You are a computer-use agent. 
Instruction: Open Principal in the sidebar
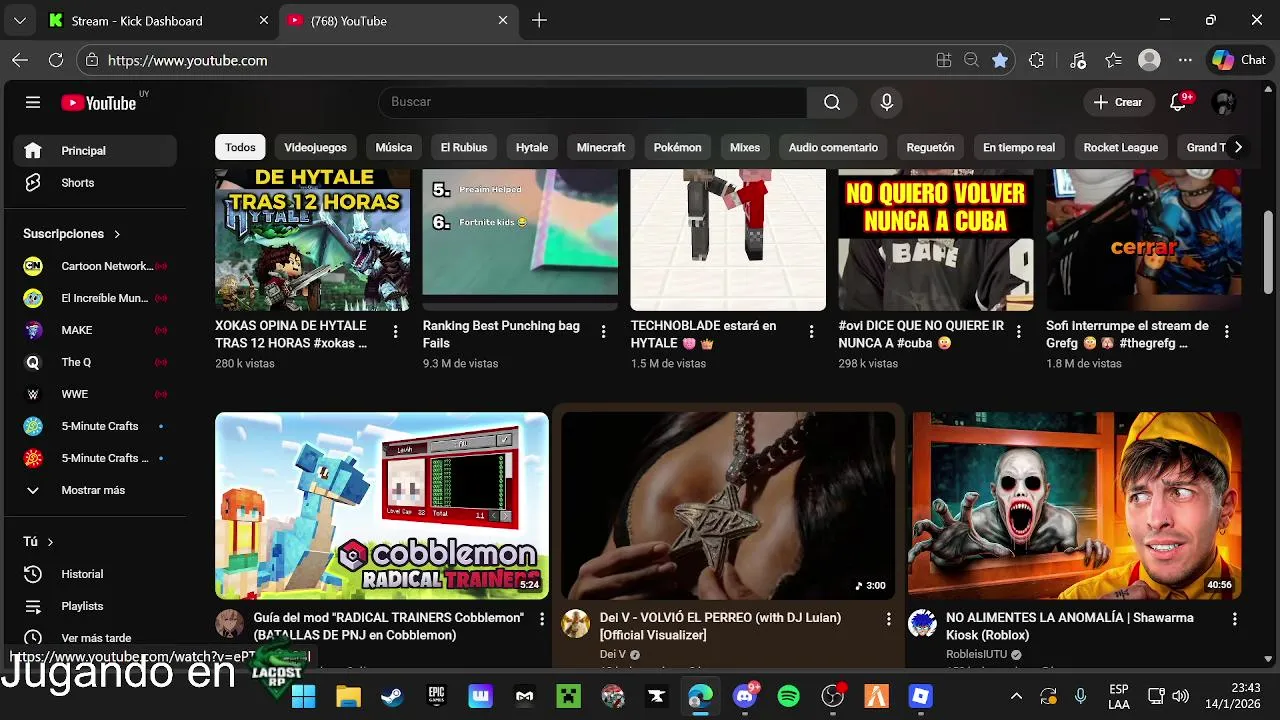95,151
